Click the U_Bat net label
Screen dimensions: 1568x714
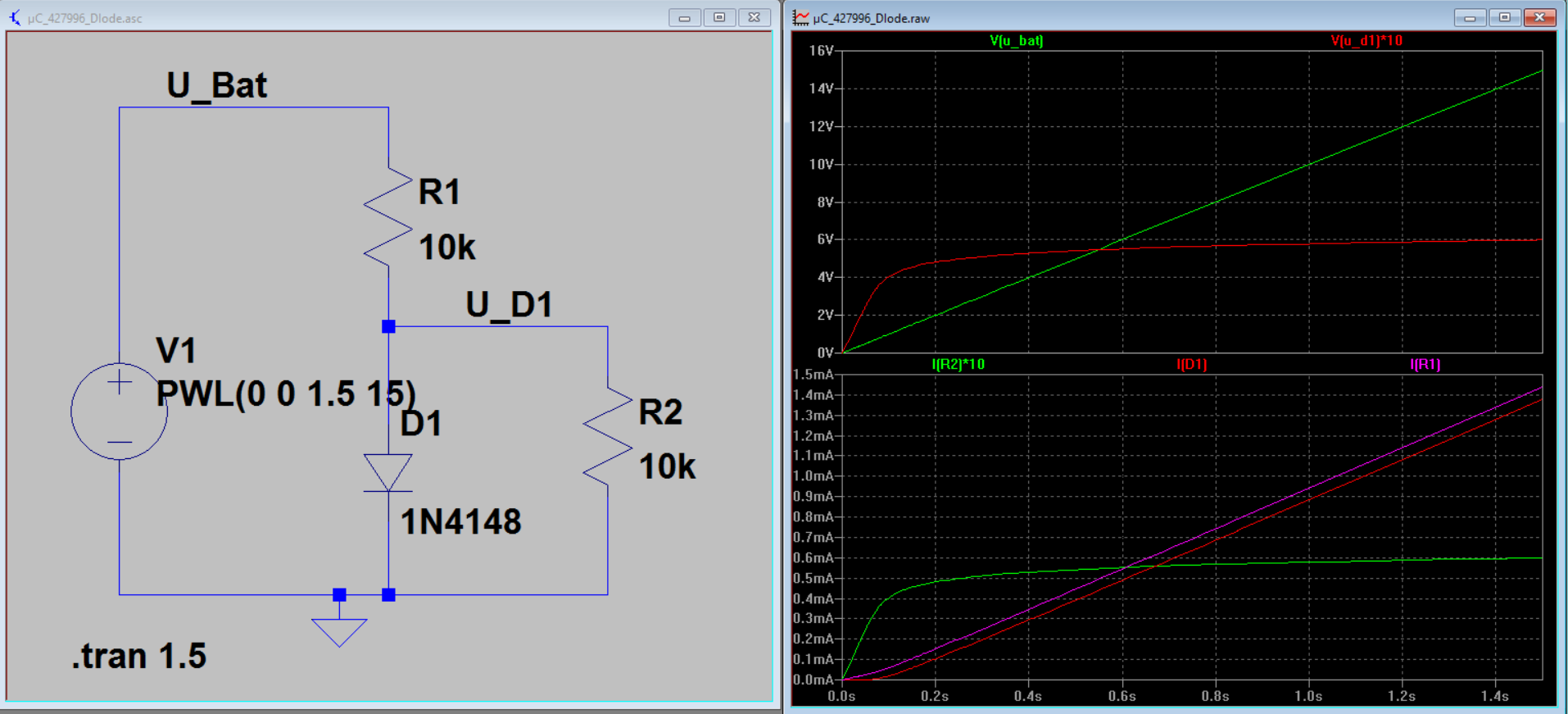click(217, 85)
